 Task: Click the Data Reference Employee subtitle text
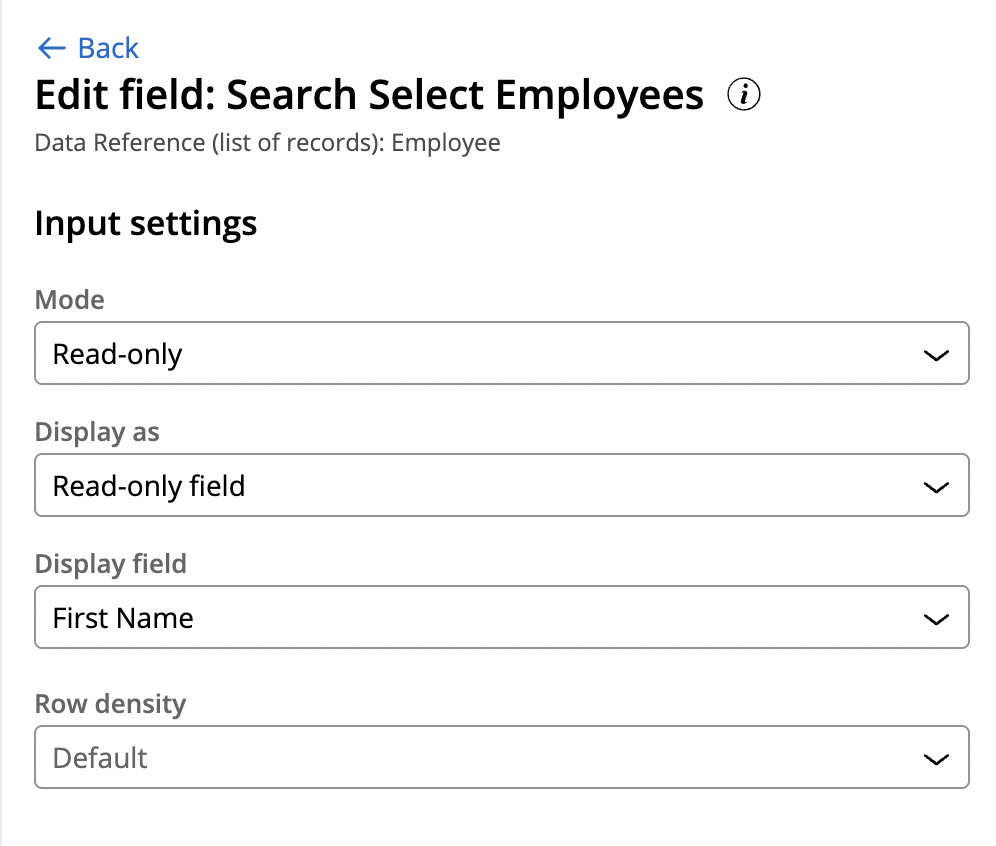267,143
